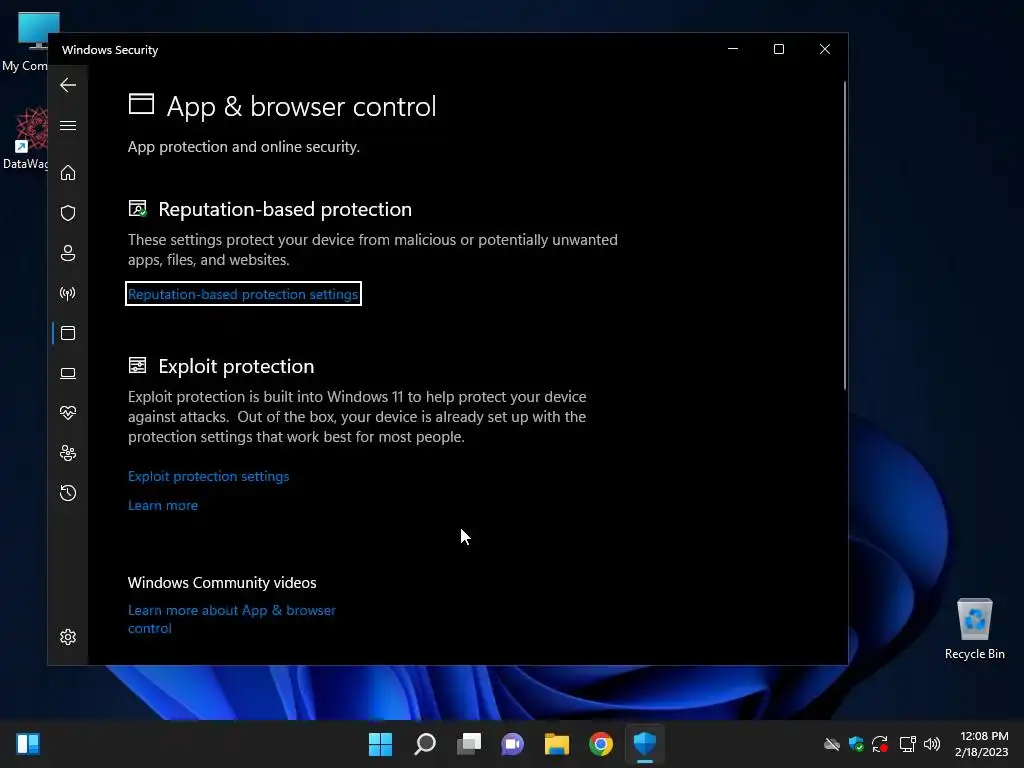Image resolution: width=1024 pixels, height=768 pixels.
Task: Click the Exploit protection heading
Action: tap(236, 366)
